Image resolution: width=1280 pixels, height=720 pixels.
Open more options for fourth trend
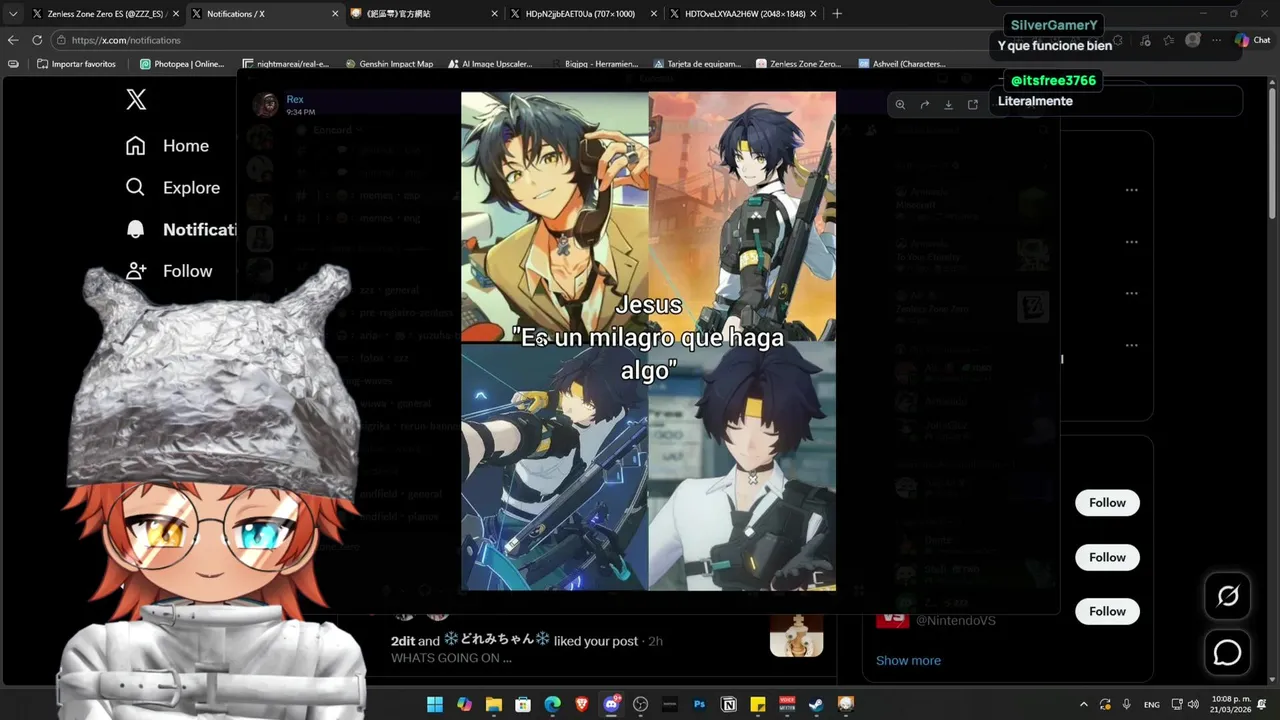pyautogui.click(x=1131, y=346)
